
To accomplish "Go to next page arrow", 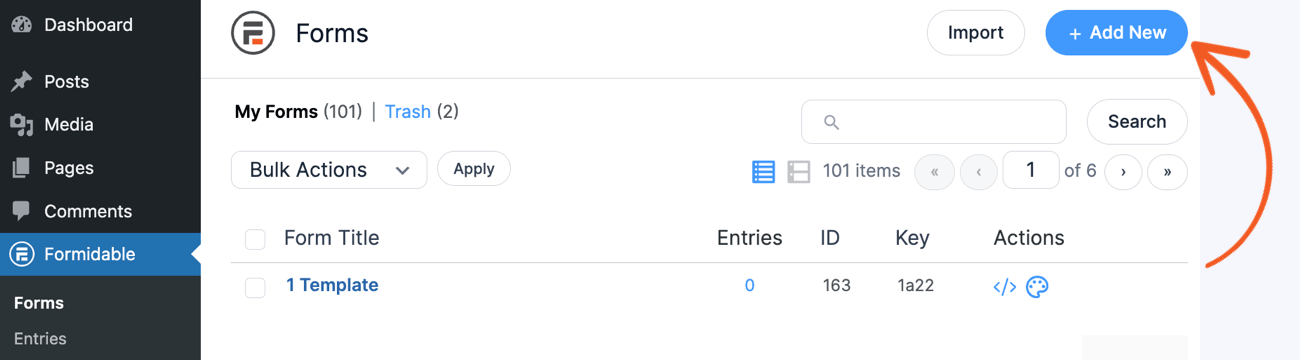I will point(1123,171).
